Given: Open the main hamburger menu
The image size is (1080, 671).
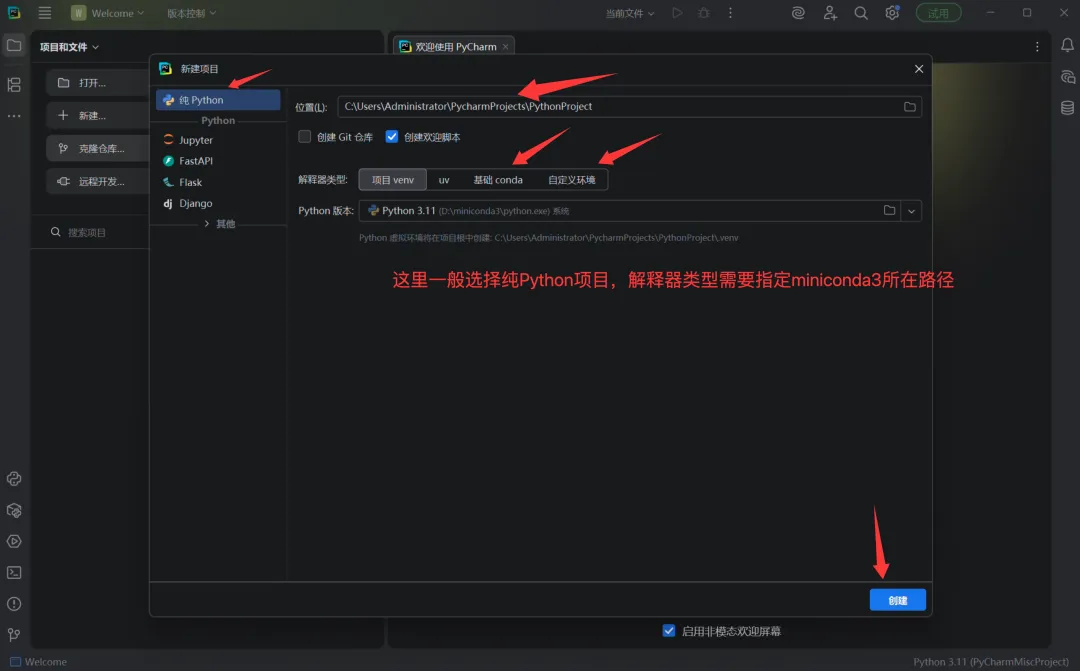Looking at the screenshot, I should pyautogui.click(x=45, y=13).
